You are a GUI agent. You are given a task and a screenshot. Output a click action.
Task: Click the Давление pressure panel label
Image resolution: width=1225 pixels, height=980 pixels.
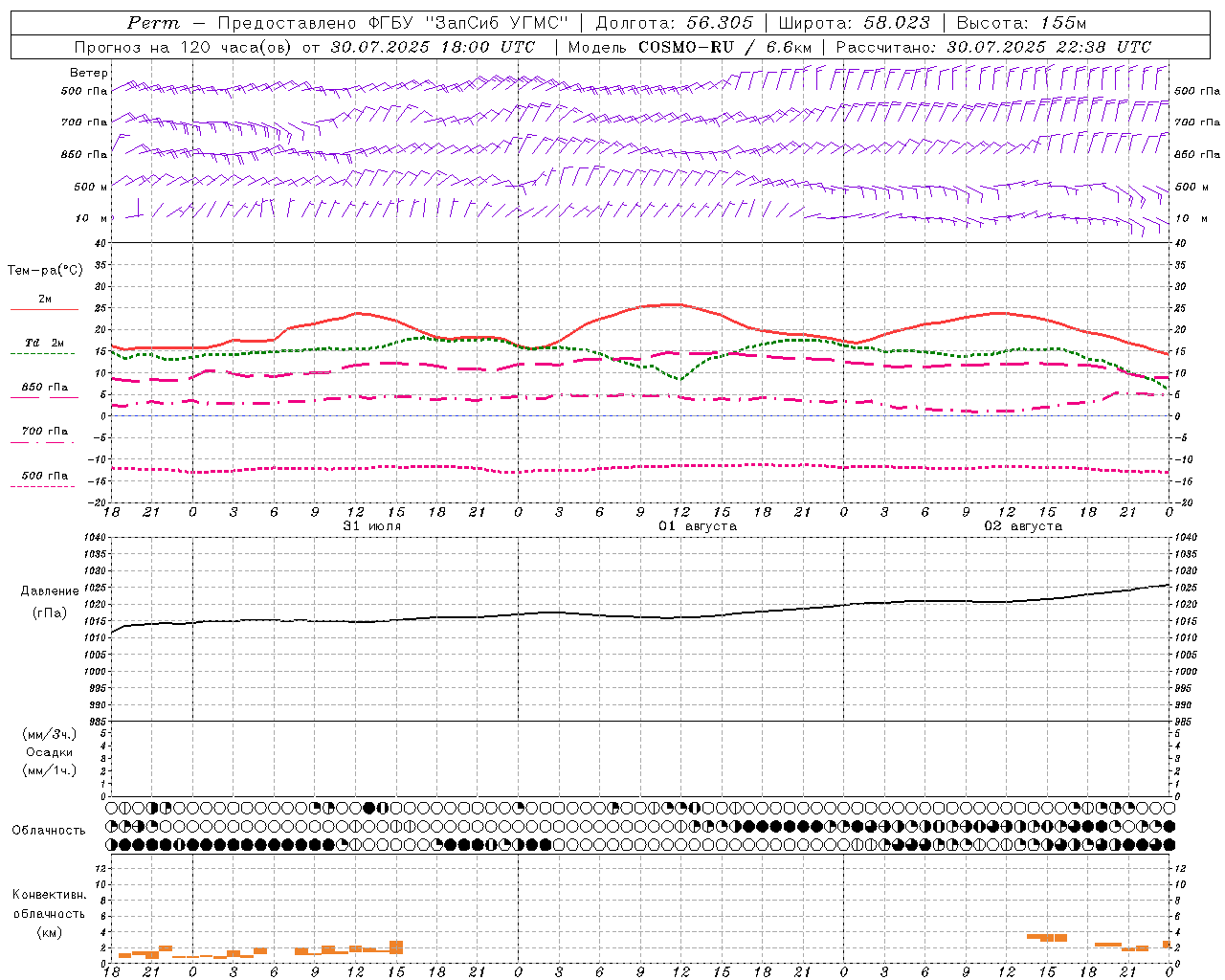(50, 591)
